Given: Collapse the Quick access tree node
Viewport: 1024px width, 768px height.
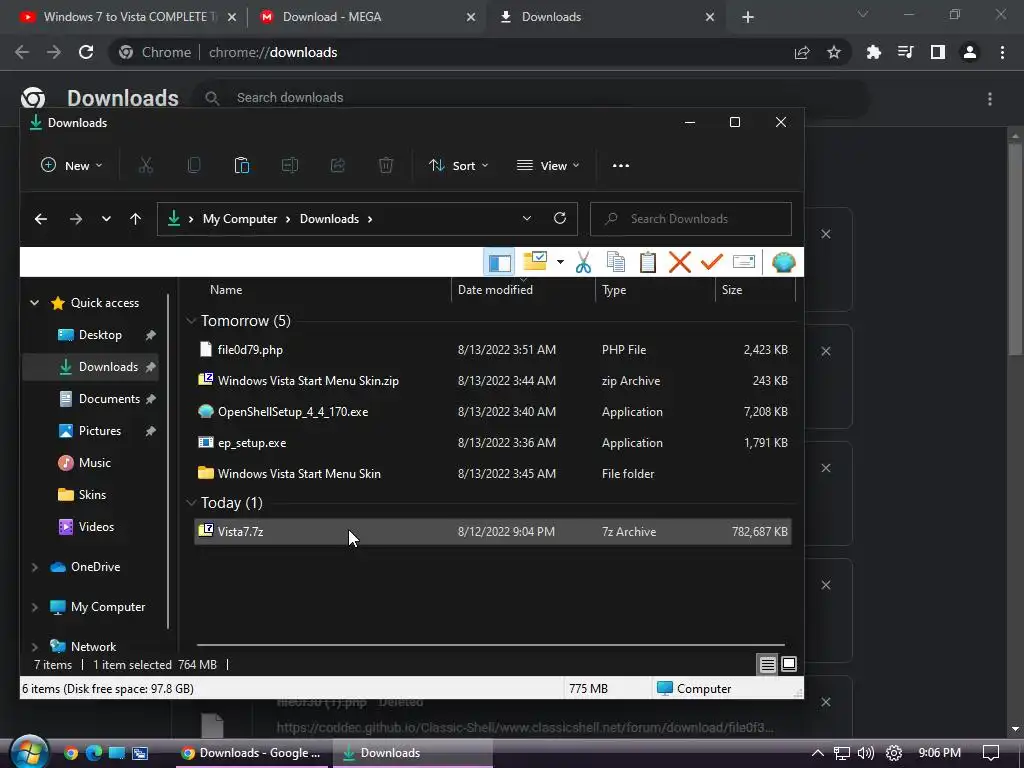Looking at the screenshot, I should (35, 303).
